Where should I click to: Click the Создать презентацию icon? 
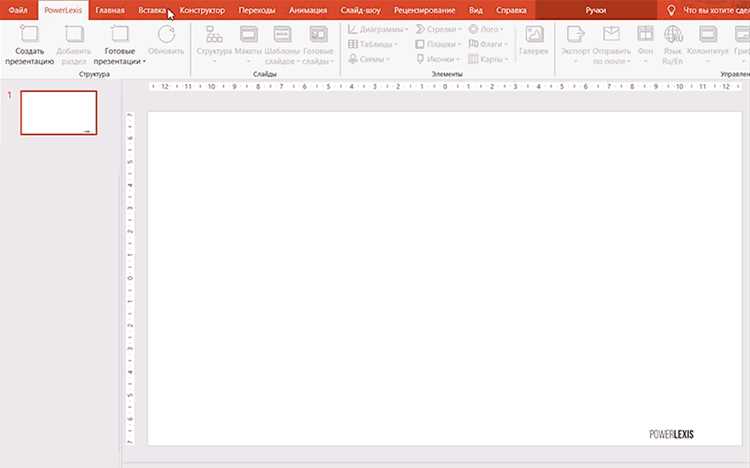[x=29, y=34]
